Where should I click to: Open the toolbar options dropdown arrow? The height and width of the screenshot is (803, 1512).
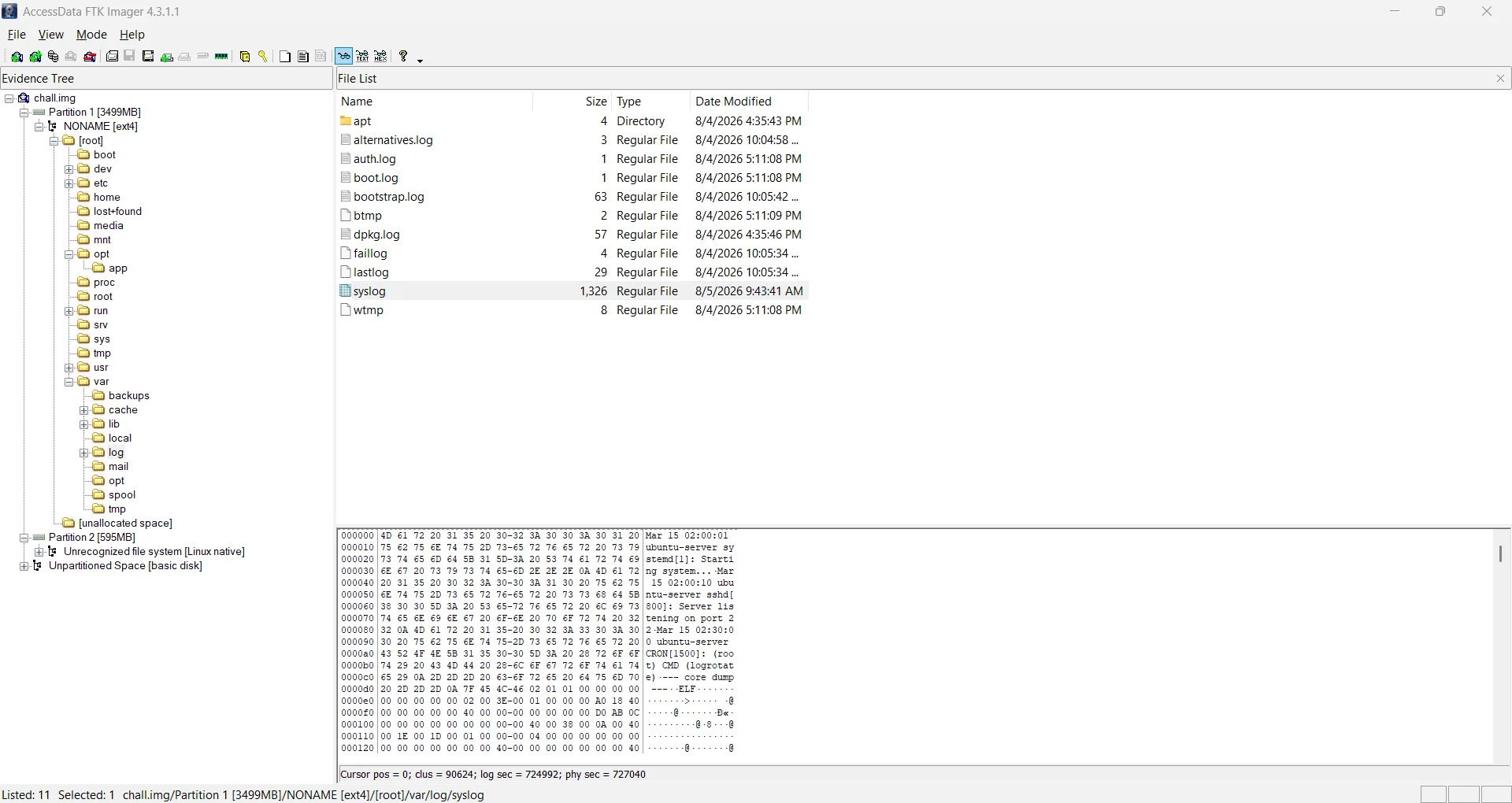click(x=421, y=60)
